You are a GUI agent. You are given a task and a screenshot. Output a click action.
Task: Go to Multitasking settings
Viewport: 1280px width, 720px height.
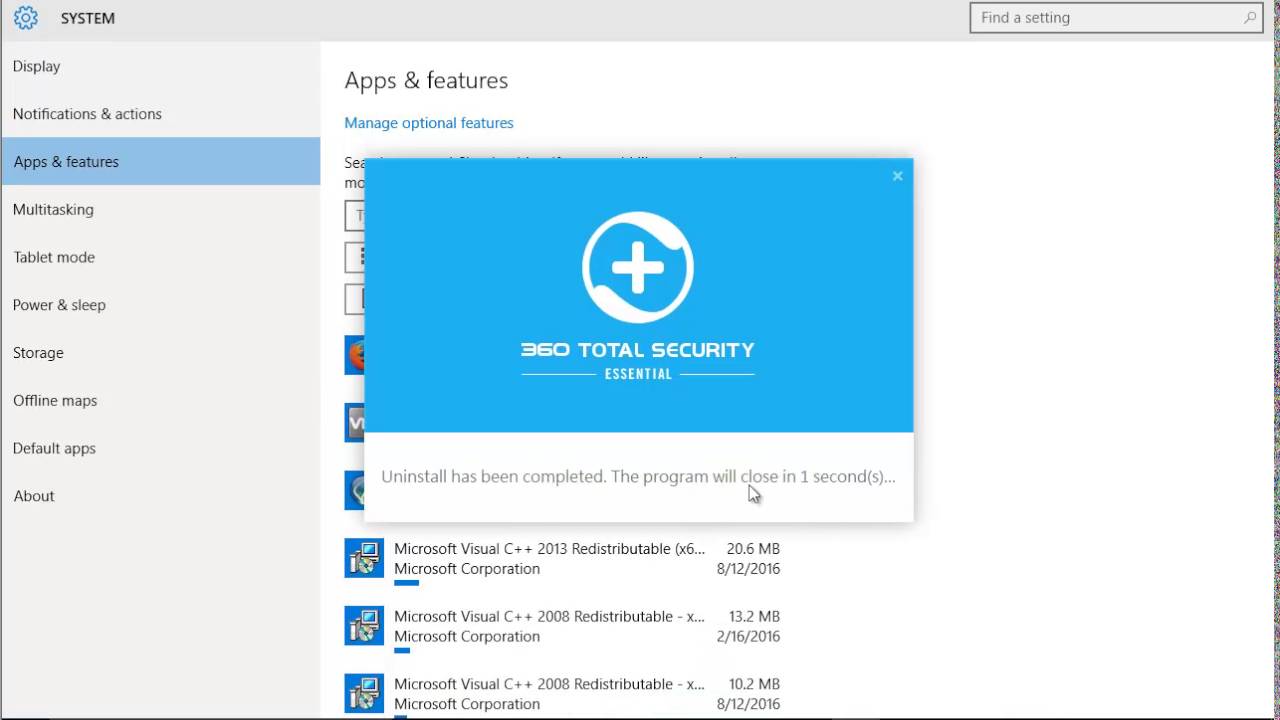160,209
